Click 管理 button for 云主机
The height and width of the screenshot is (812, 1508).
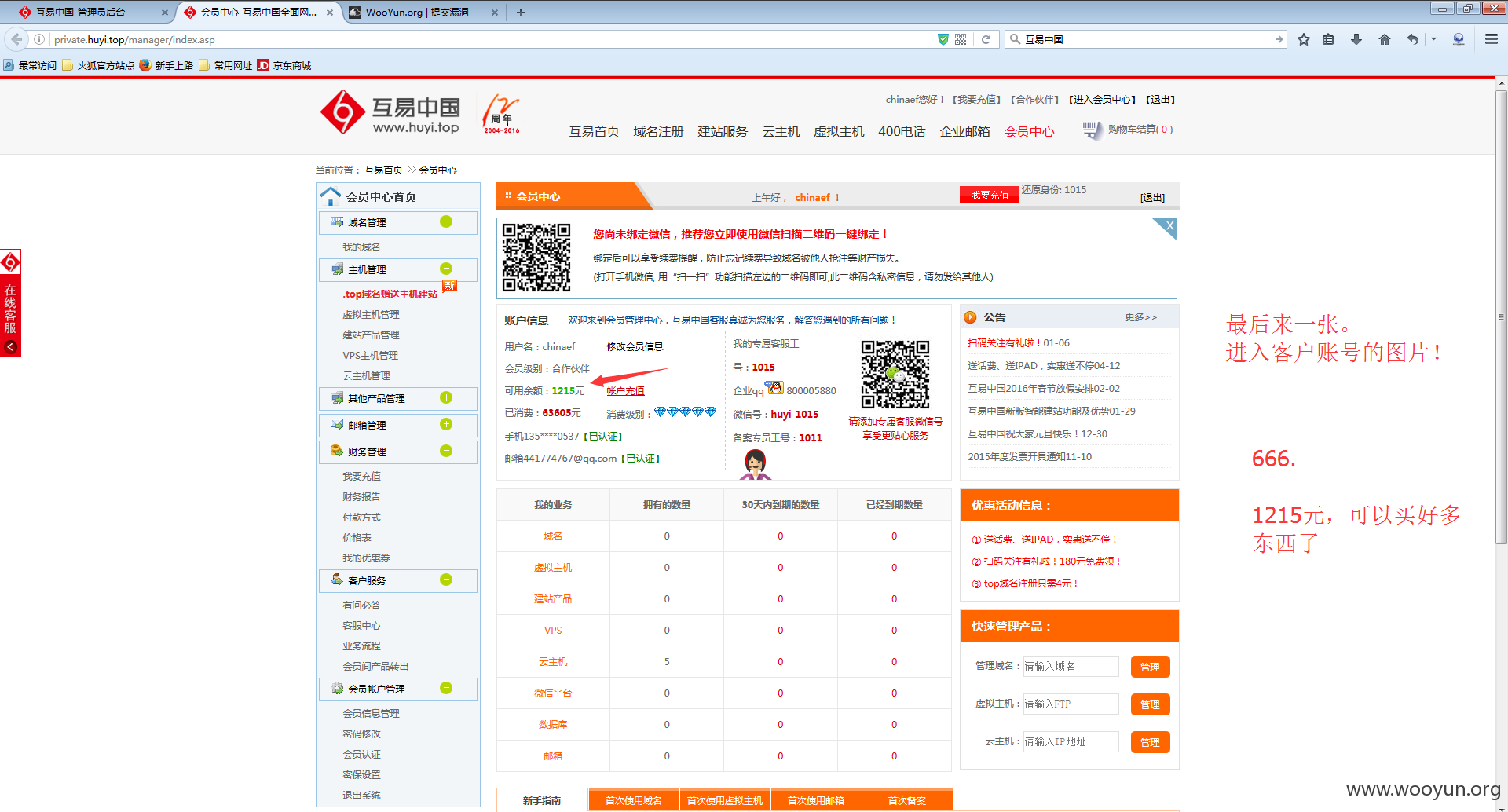1150,742
